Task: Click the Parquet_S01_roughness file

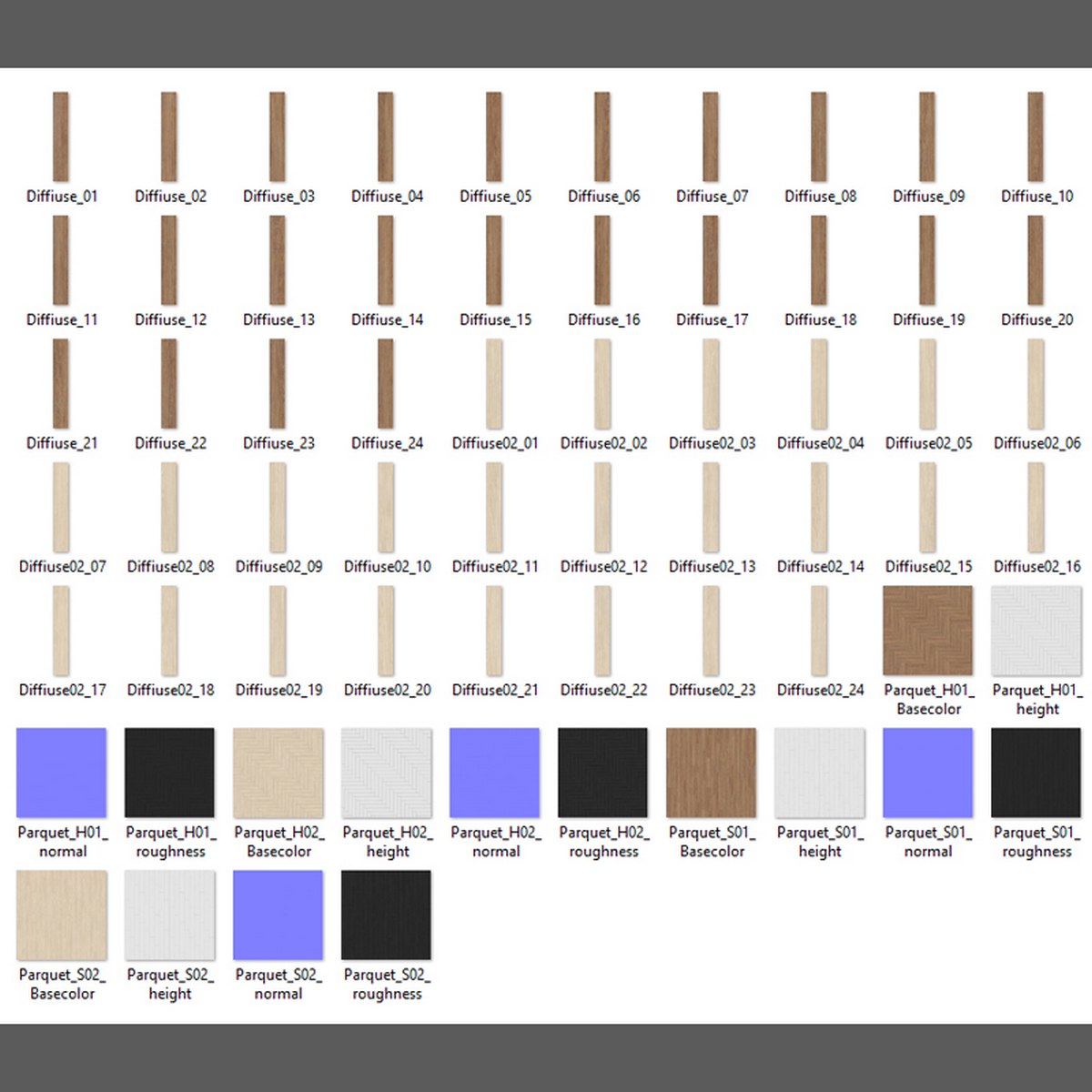Action: 1036,773
